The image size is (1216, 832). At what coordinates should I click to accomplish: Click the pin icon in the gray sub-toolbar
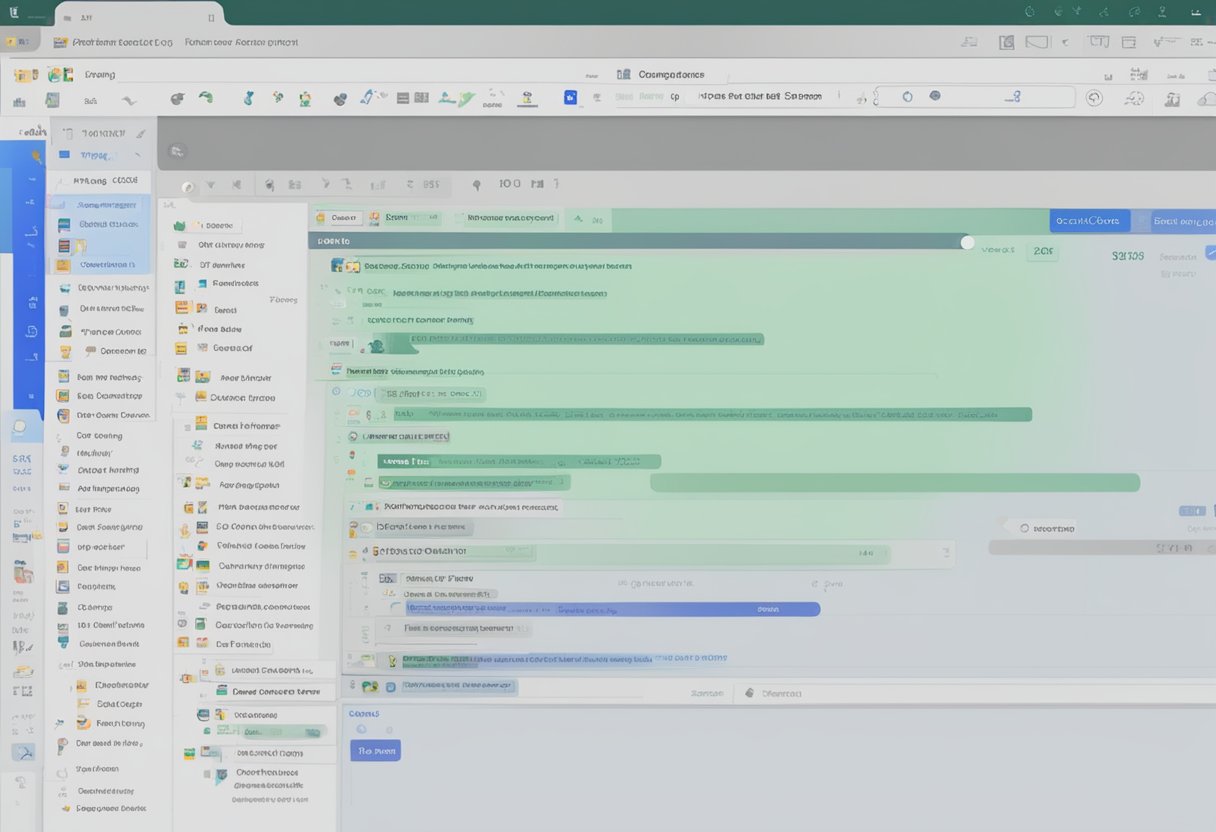[x=476, y=185]
